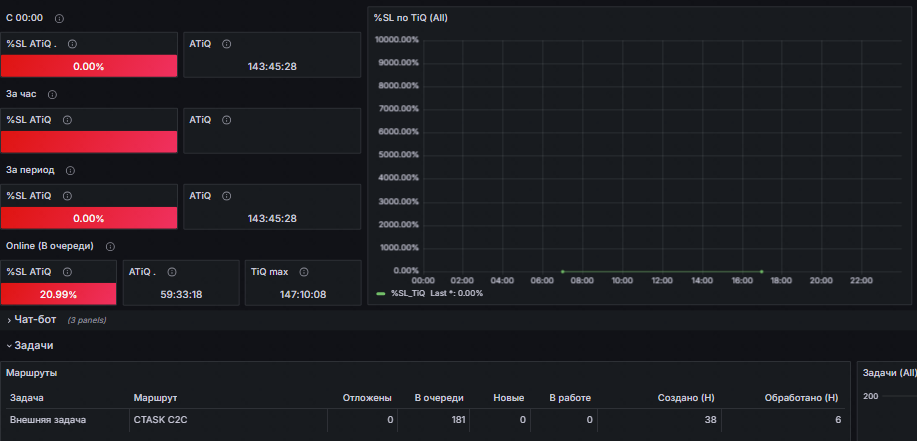The height and width of the screenshot is (441, 917).
Task: Click info icon on top ATiQ panel
Action: pos(227,44)
